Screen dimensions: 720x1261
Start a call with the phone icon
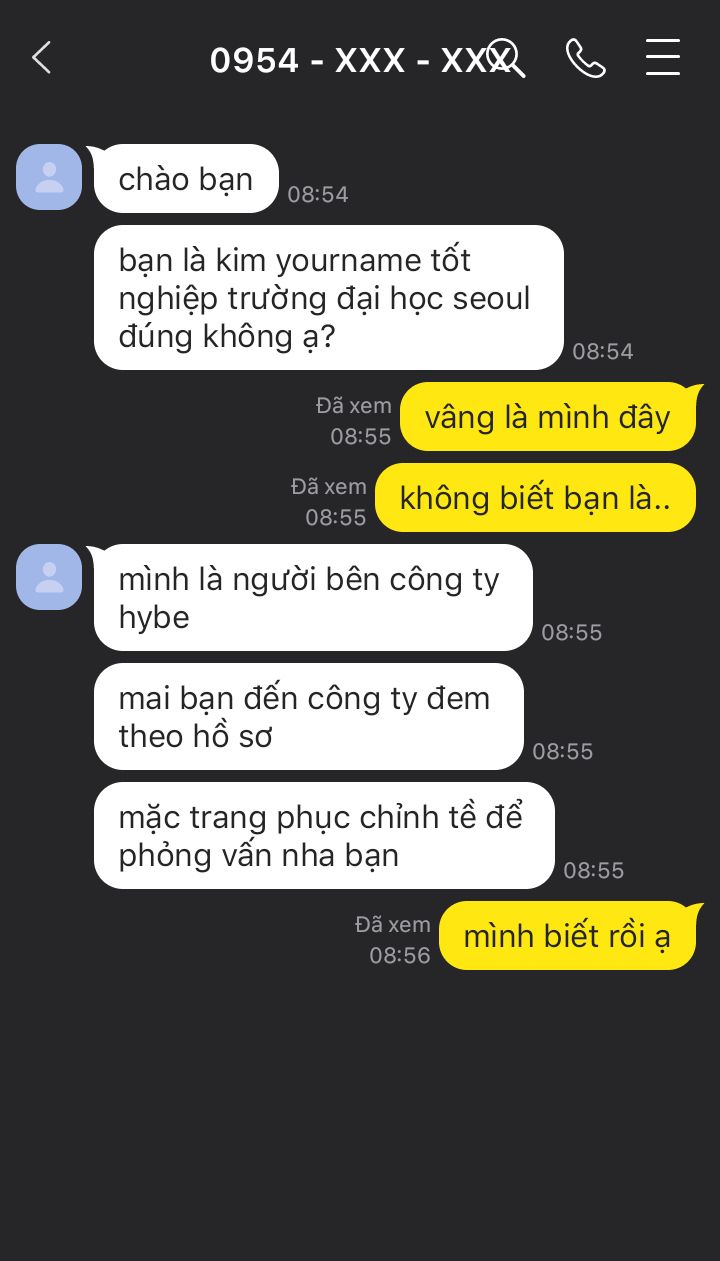(585, 58)
